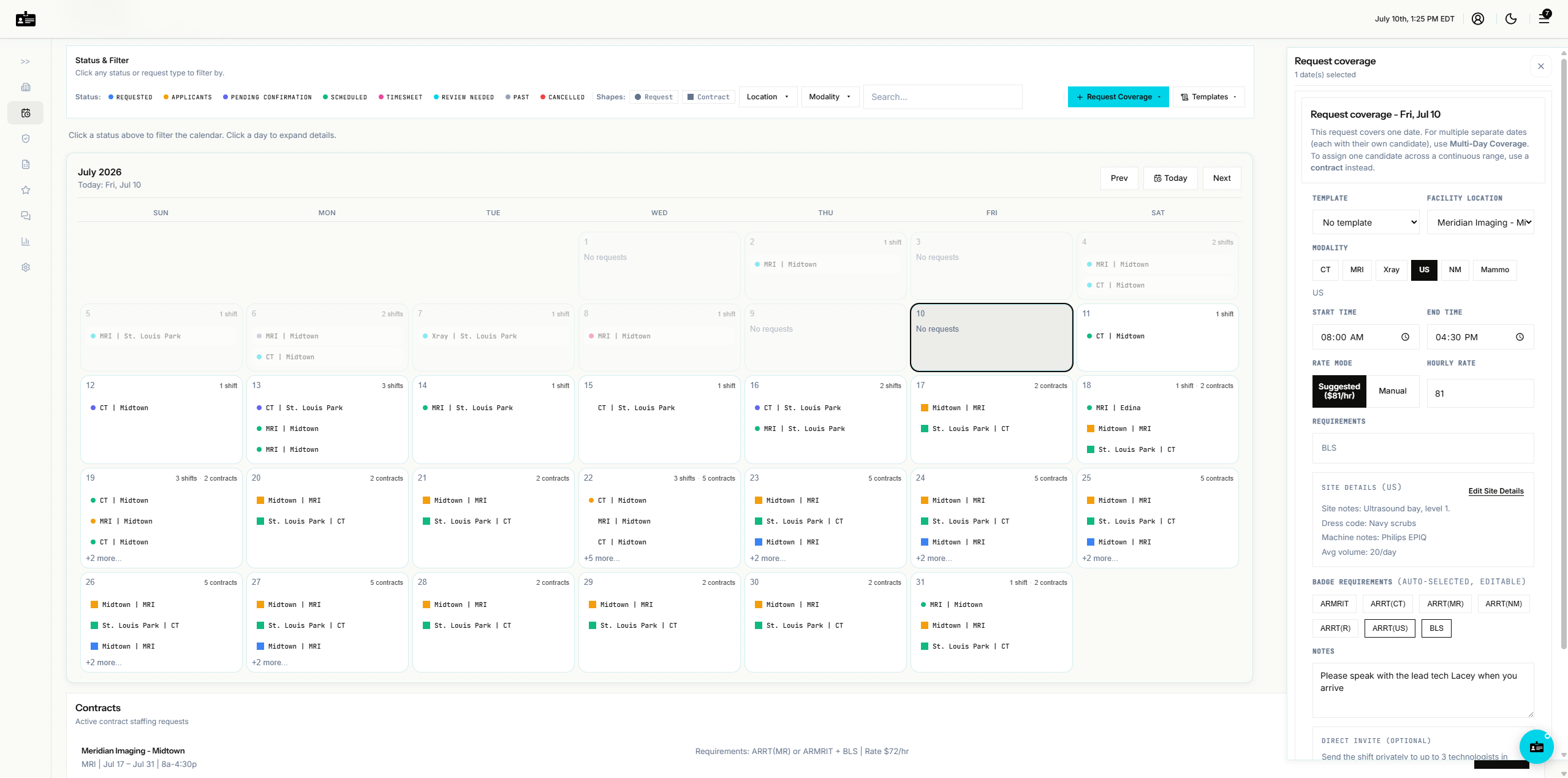Click the request panel vertical scrollbar

(x=1564, y=353)
